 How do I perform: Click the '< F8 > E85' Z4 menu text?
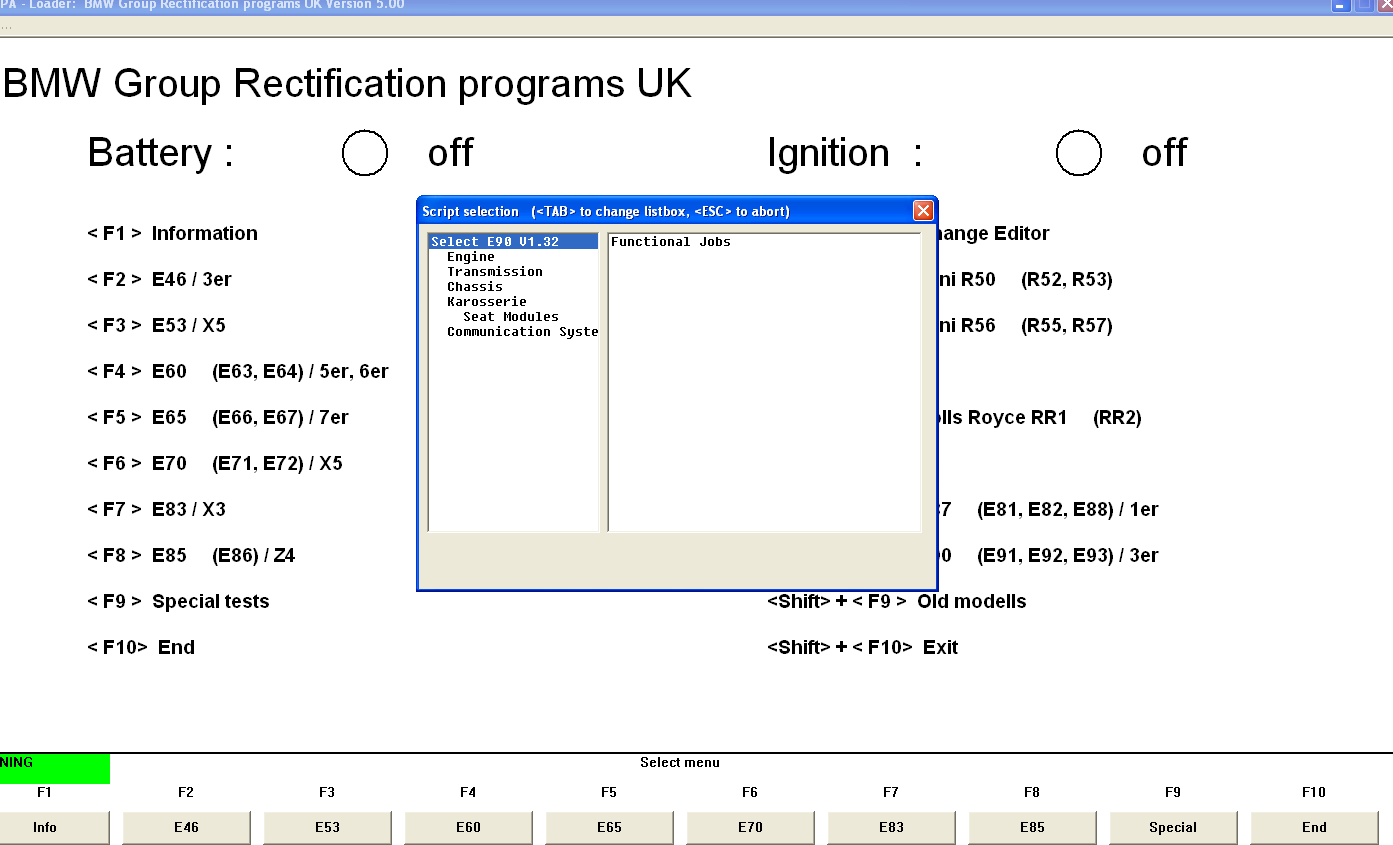point(191,555)
